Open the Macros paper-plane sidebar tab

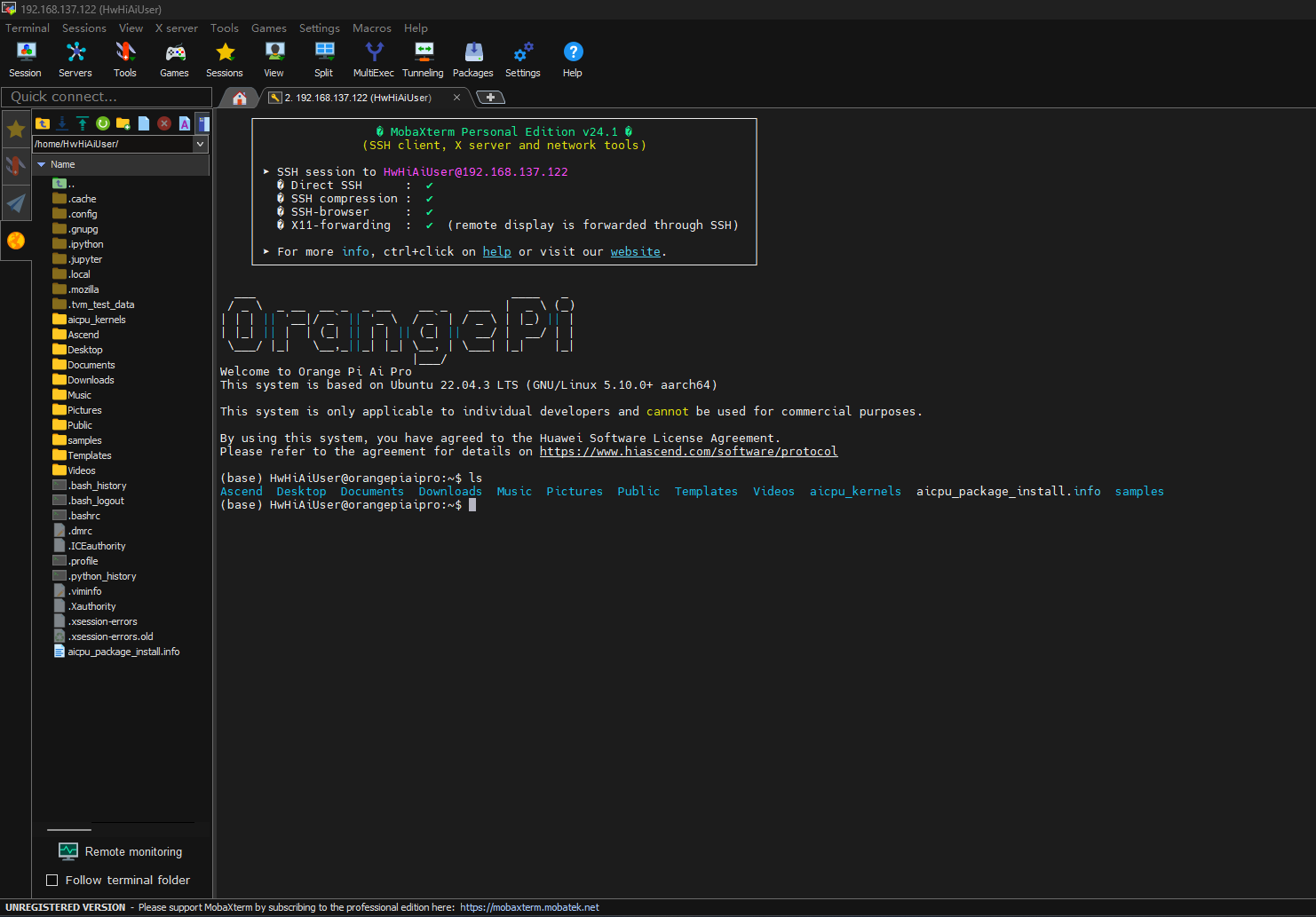coord(16,203)
